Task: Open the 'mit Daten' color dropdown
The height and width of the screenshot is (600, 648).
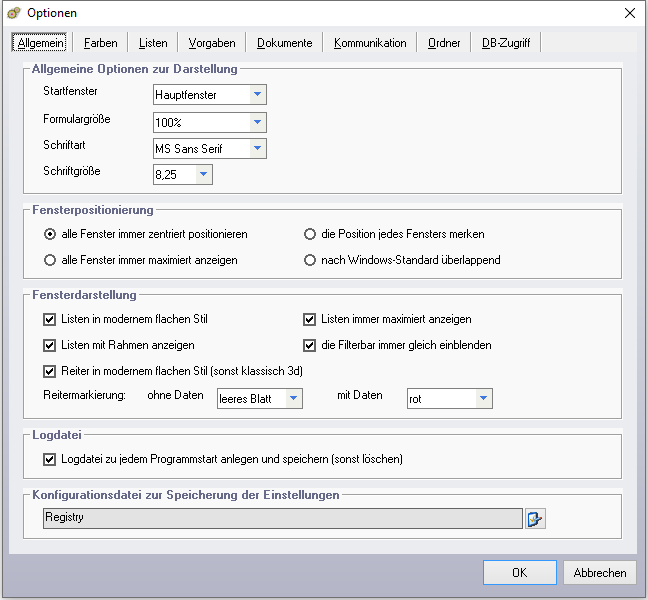Action: pos(483,398)
